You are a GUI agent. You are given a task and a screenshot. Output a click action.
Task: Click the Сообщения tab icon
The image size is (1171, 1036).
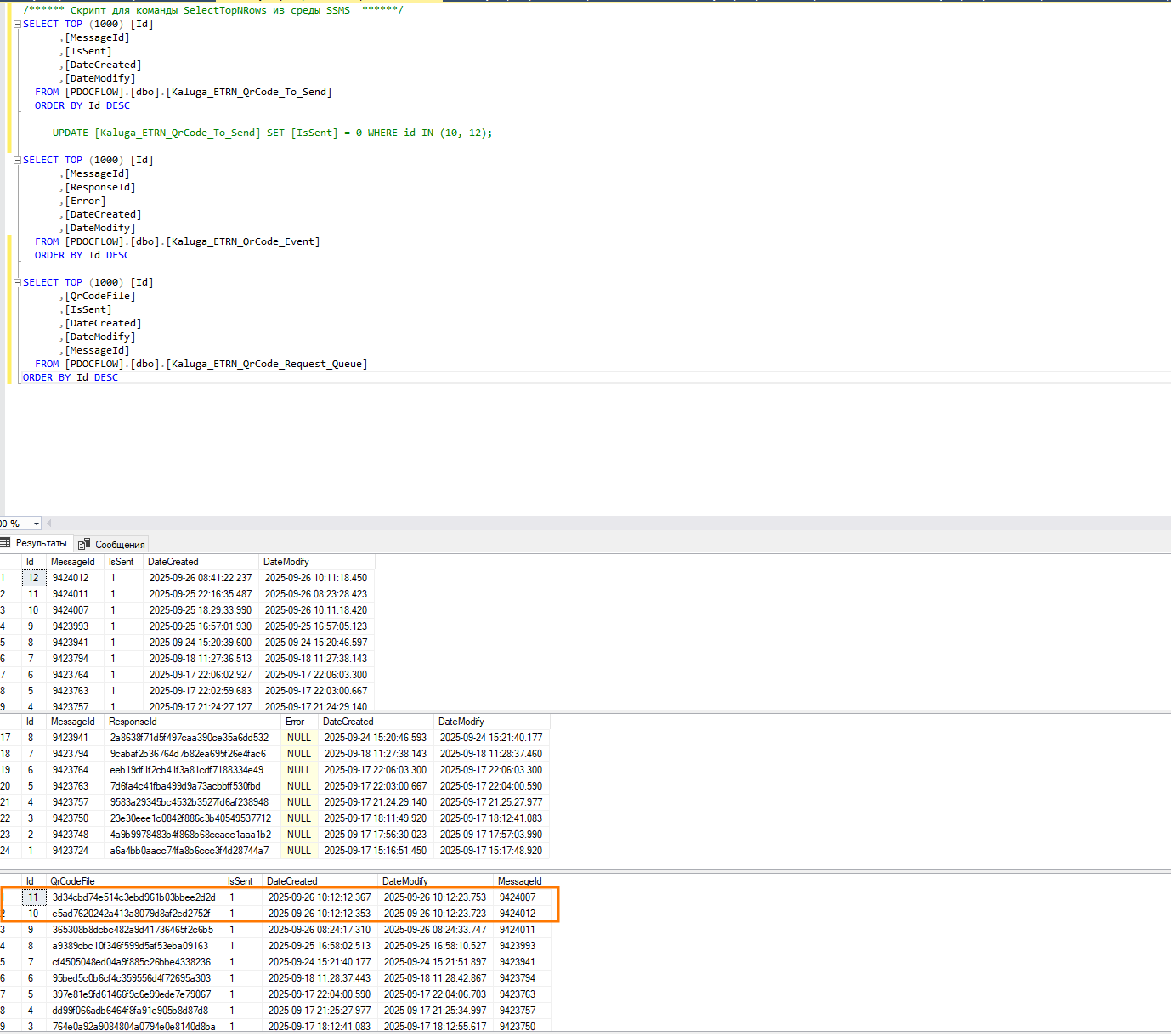coord(84,544)
